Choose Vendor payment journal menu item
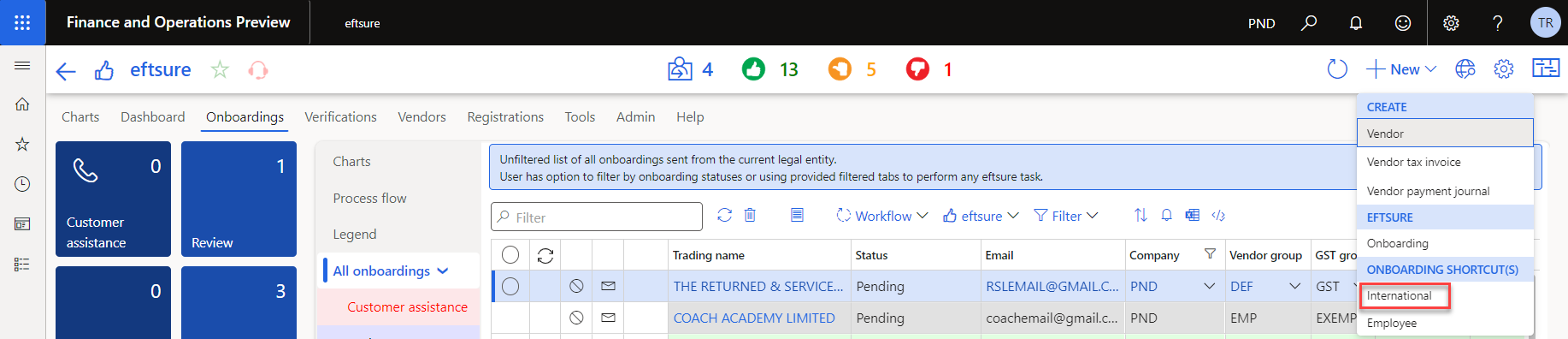Image resolution: width=1568 pixels, height=339 pixels. (1445, 191)
